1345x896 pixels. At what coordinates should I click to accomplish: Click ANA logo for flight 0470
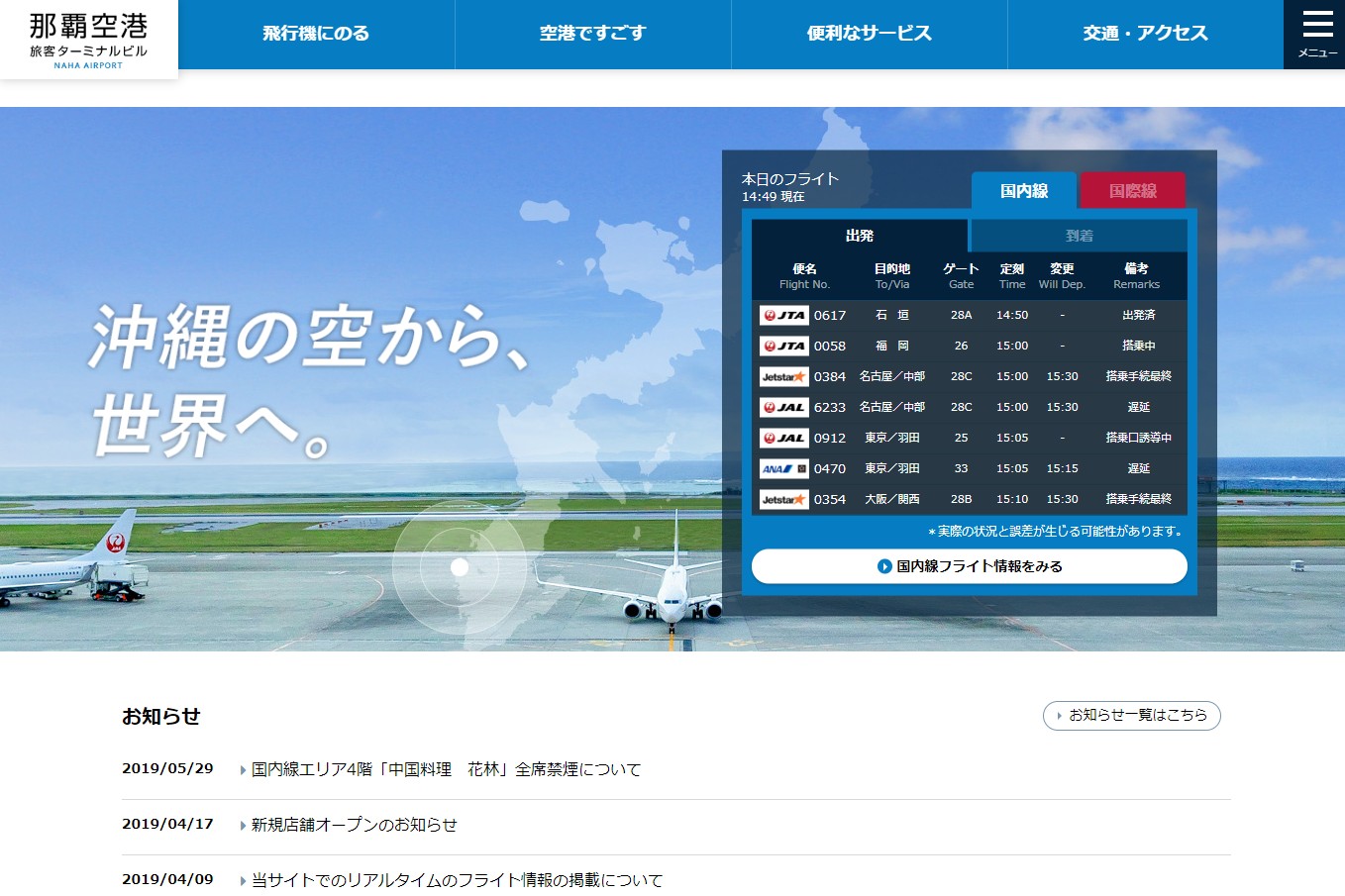click(x=783, y=468)
